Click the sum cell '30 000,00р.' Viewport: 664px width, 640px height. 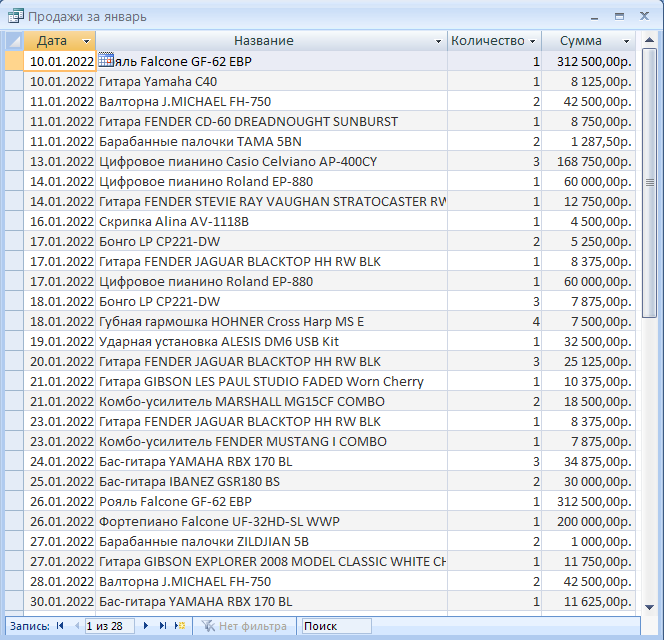588,482
